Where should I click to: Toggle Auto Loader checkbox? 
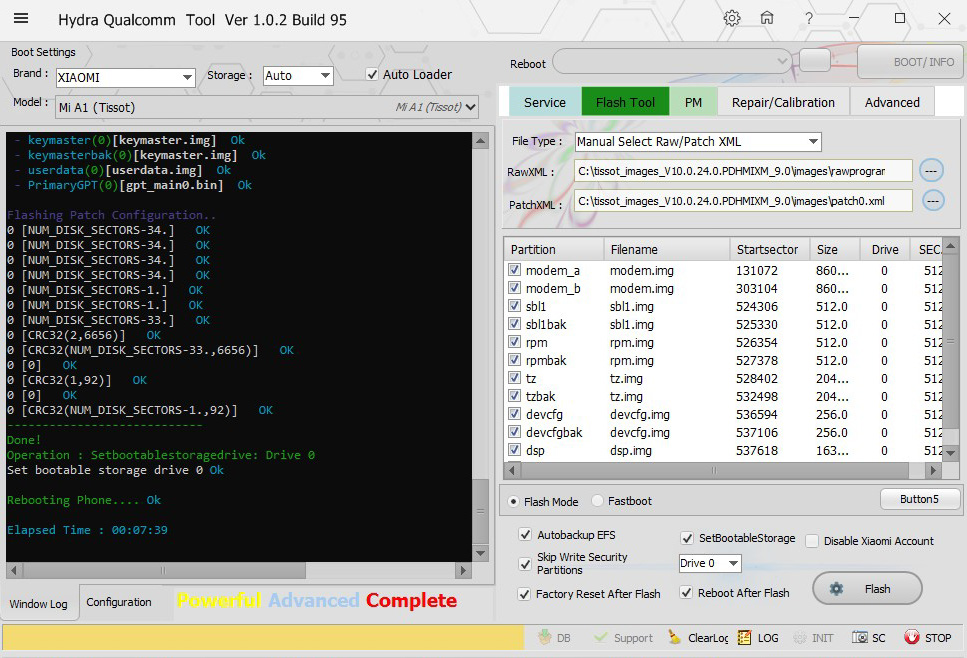click(372, 74)
